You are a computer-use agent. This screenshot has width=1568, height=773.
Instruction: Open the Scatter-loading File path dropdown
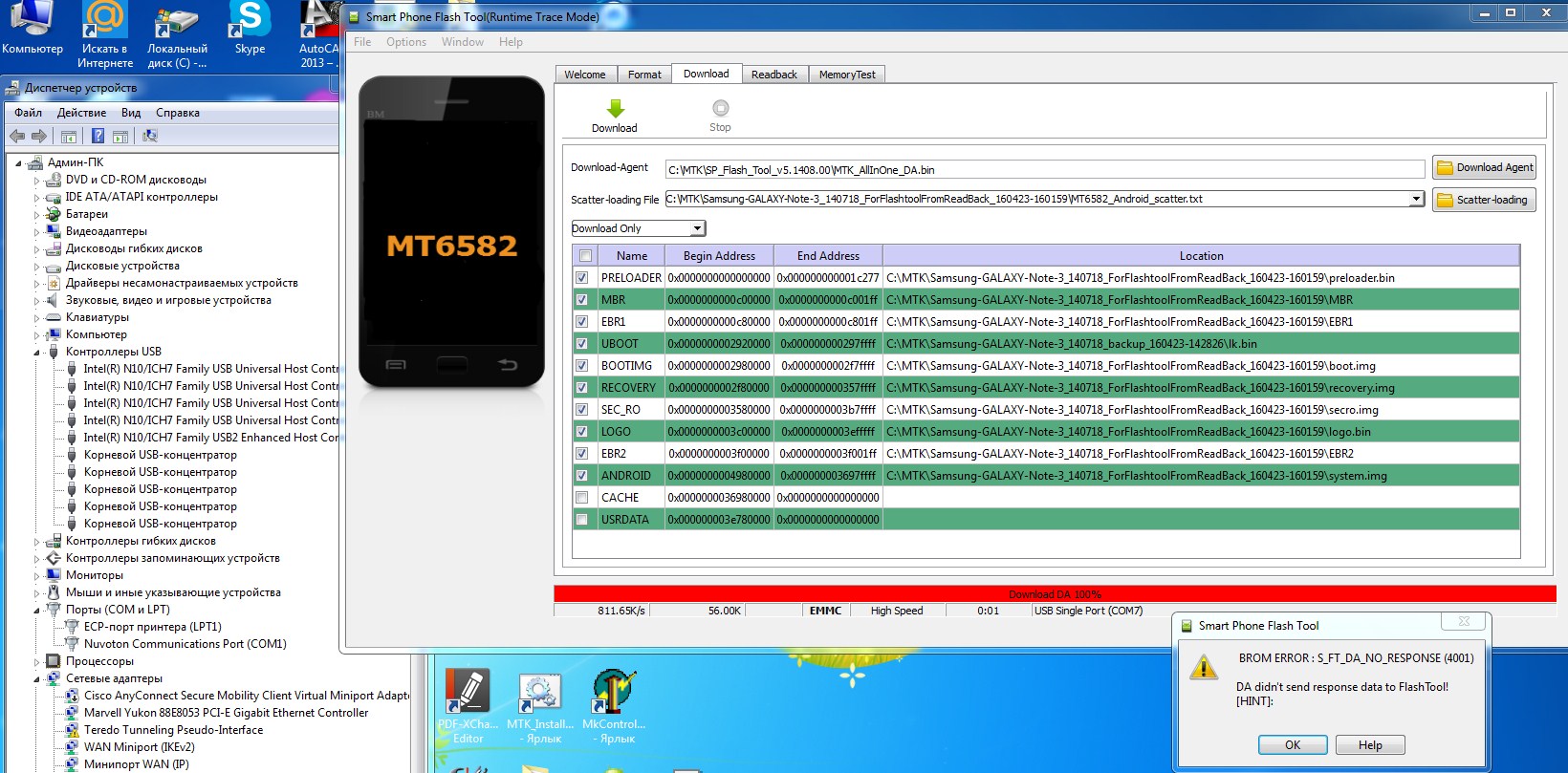[x=1416, y=199]
